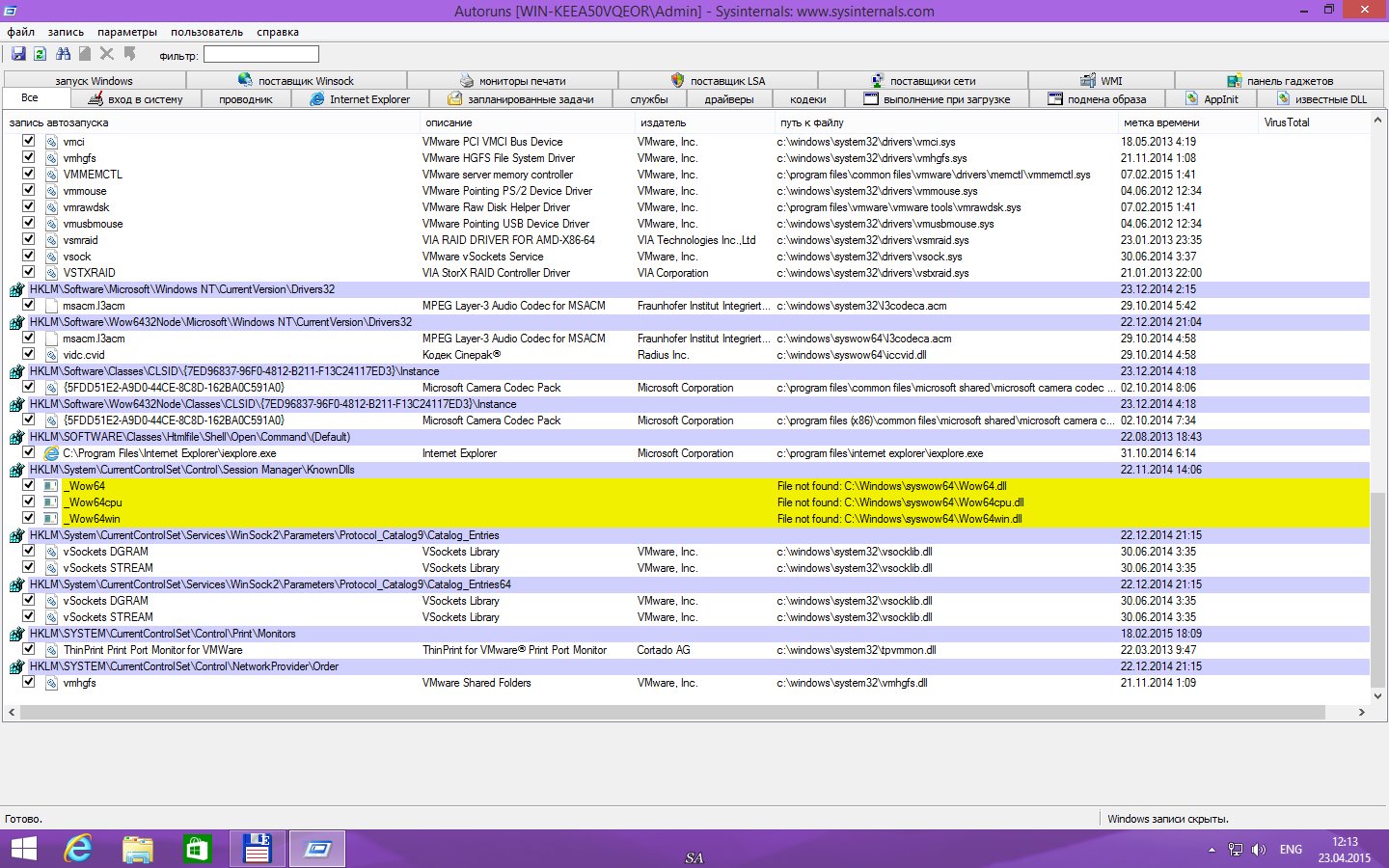Click the file icon of the VSTXRAID driver
Screen dimensions: 1389x868
pyautogui.click(x=52, y=273)
